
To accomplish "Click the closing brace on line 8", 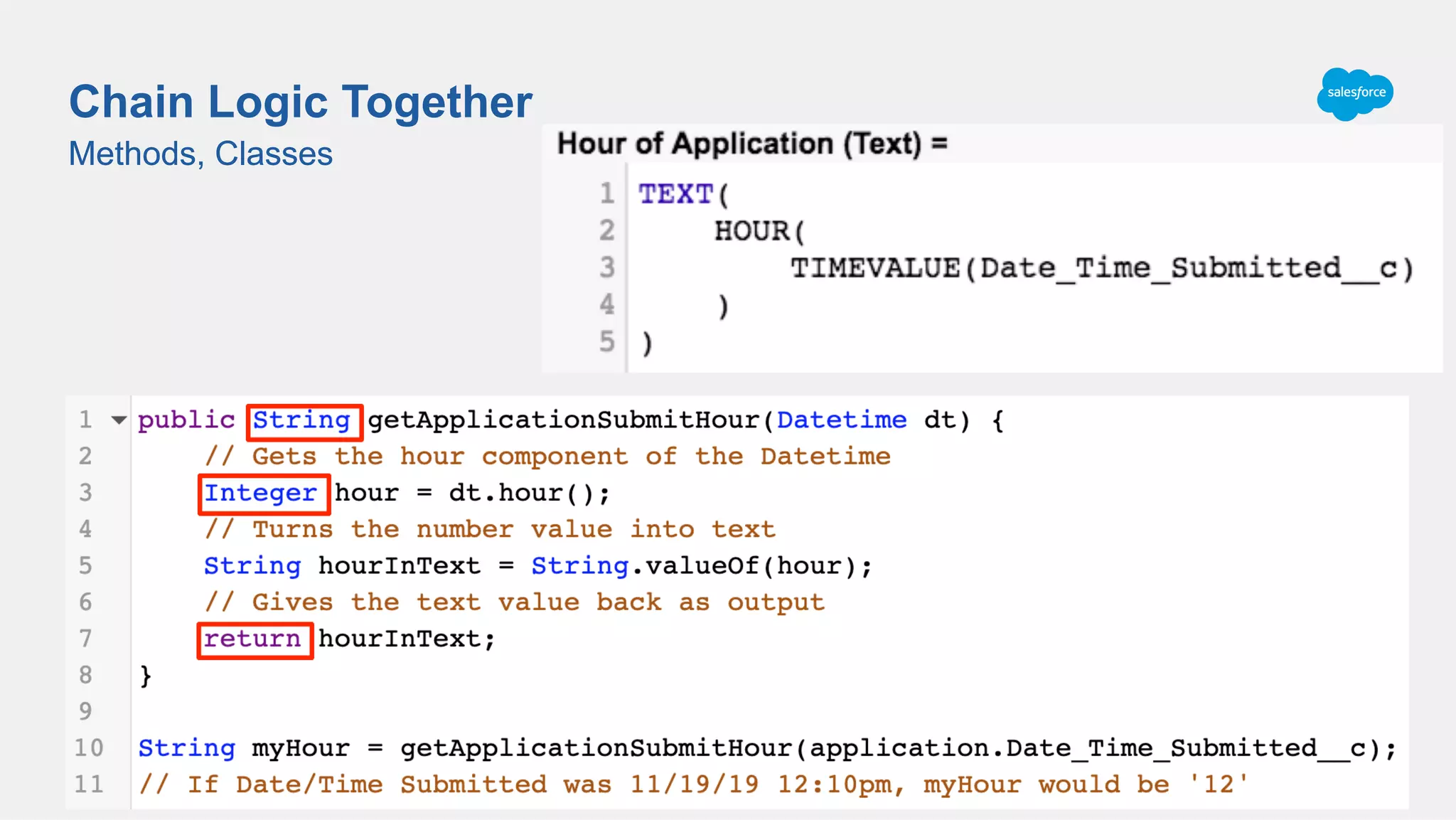I will 146,676.
